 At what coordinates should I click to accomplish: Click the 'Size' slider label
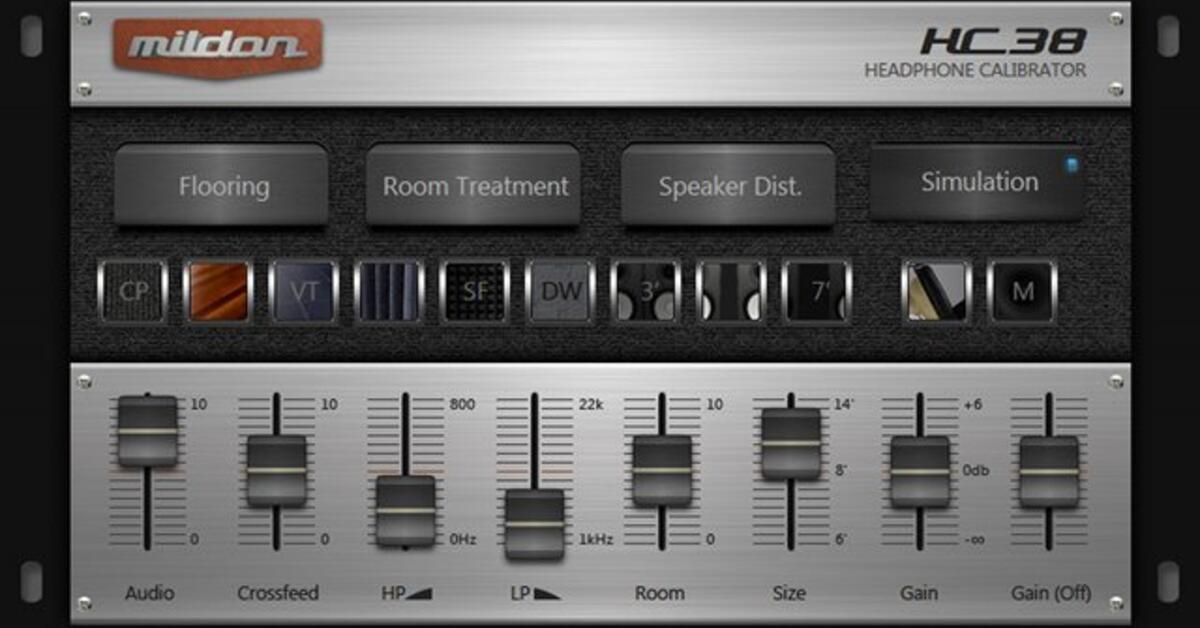pos(789,593)
